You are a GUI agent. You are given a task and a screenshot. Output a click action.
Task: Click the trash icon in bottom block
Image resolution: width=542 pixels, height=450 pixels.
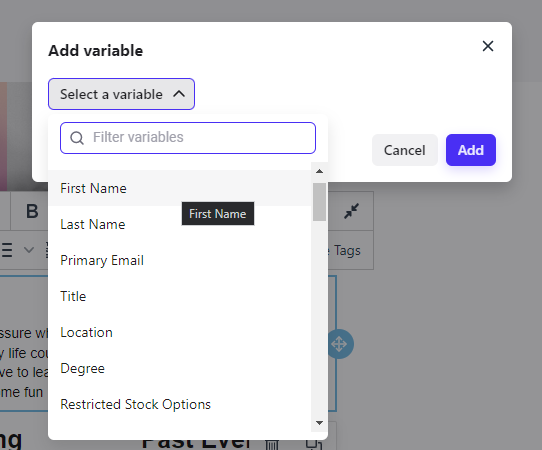click(272, 444)
